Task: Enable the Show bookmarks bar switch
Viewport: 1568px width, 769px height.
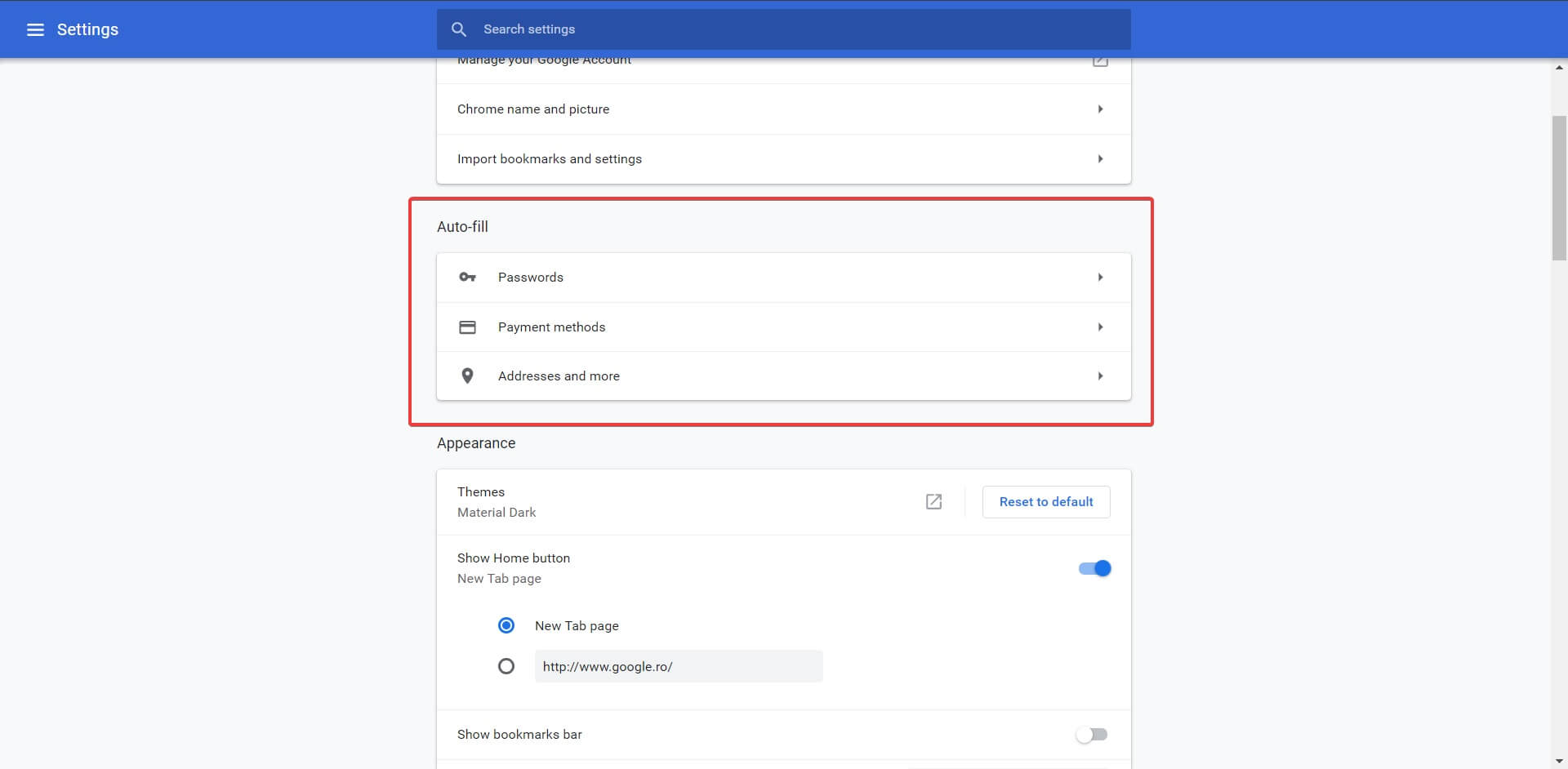Action: tap(1092, 735)
